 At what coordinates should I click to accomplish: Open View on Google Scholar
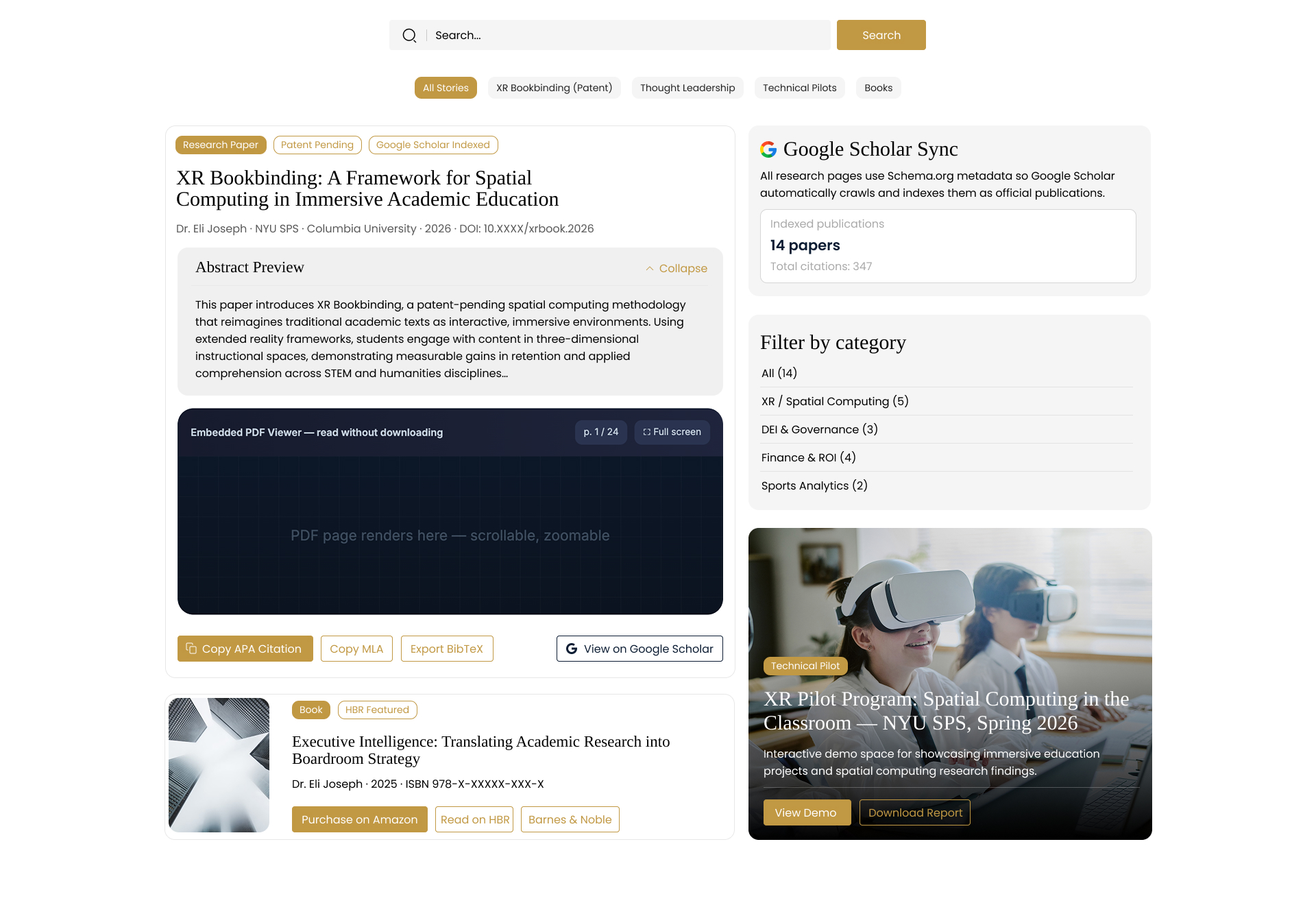click(x=639, y=649)
